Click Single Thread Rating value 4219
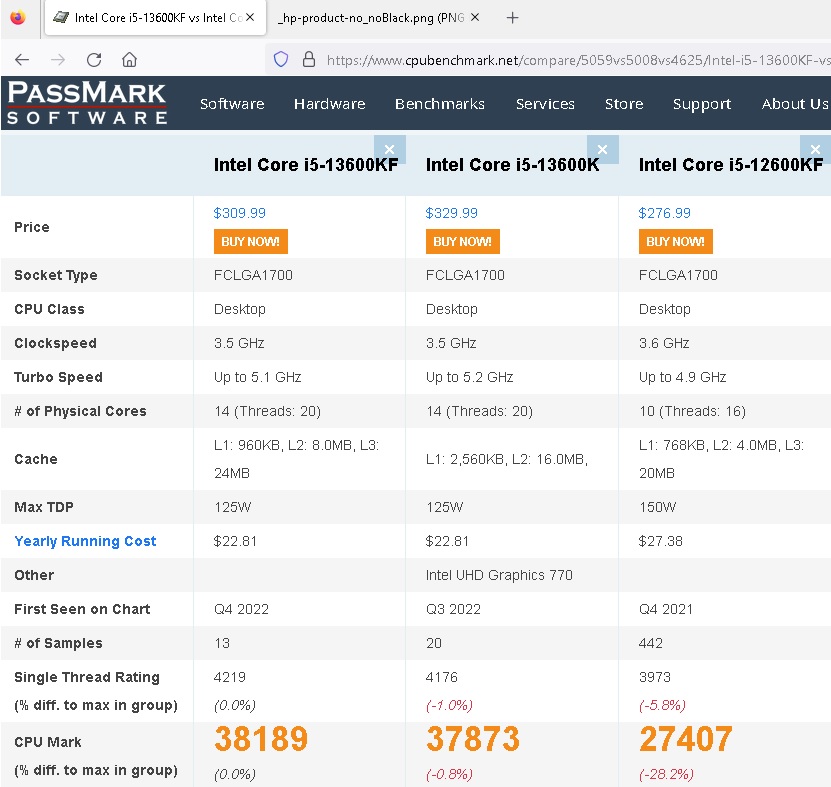The height and width of the screenshot is (787, 831). 230,677
